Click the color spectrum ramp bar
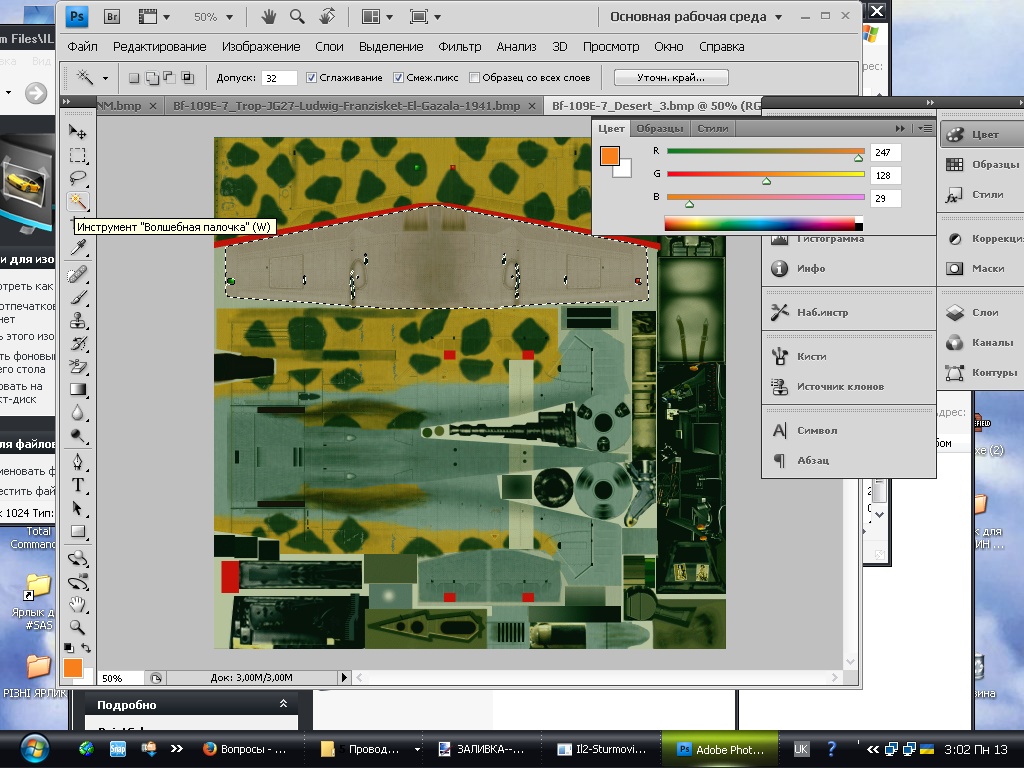 (x=760, y=224)
